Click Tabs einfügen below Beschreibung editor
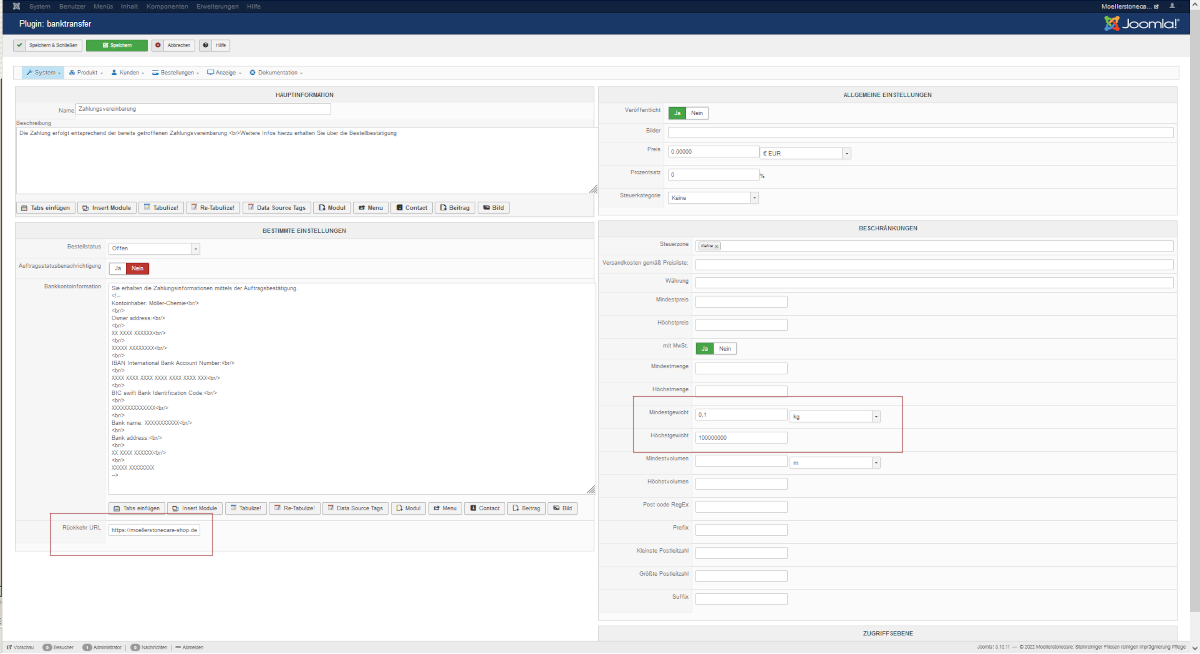The image size is (1200, 654). tap(46, 208)
